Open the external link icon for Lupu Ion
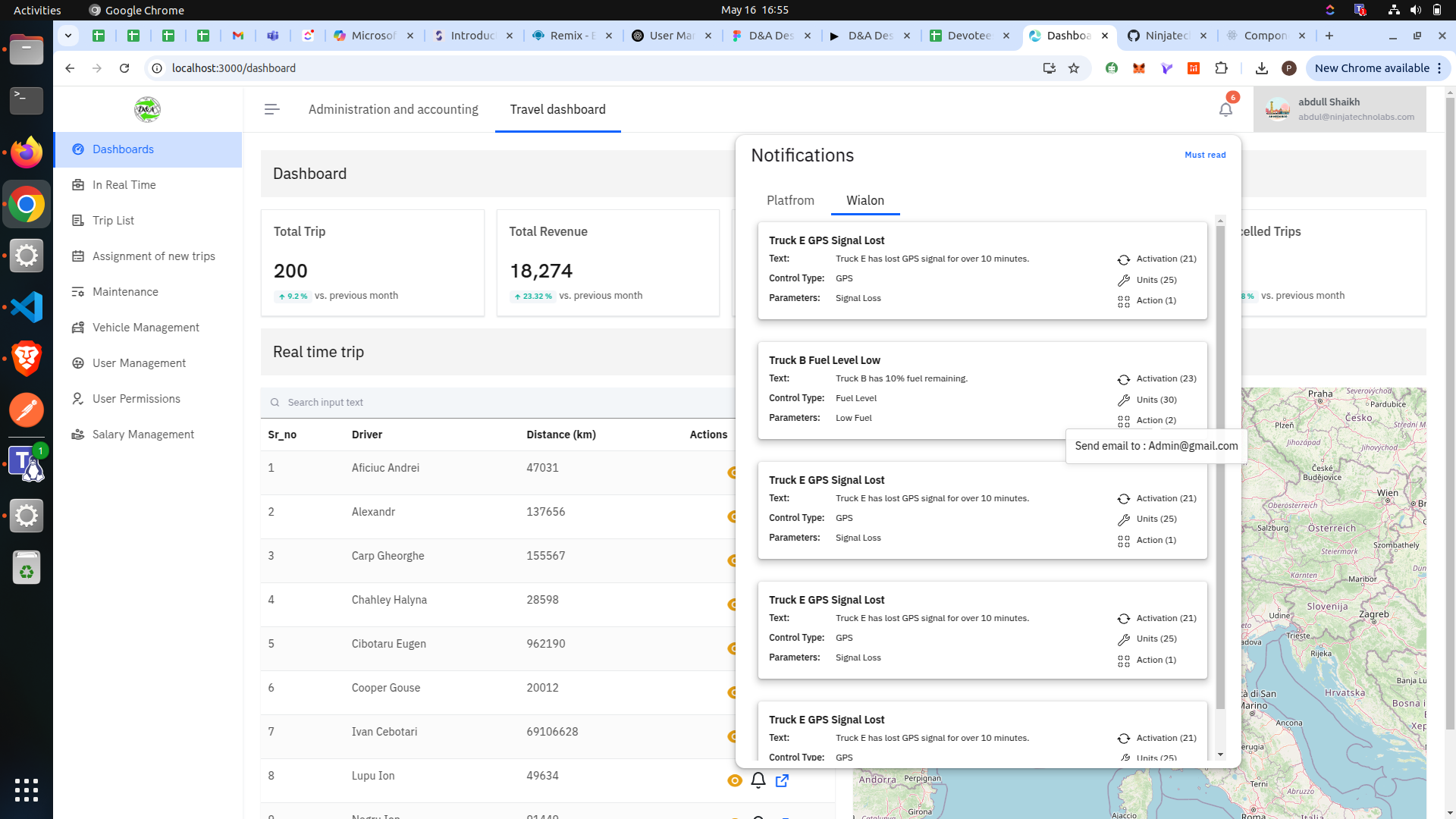The image size is (1456, 819). coord(782,780)
